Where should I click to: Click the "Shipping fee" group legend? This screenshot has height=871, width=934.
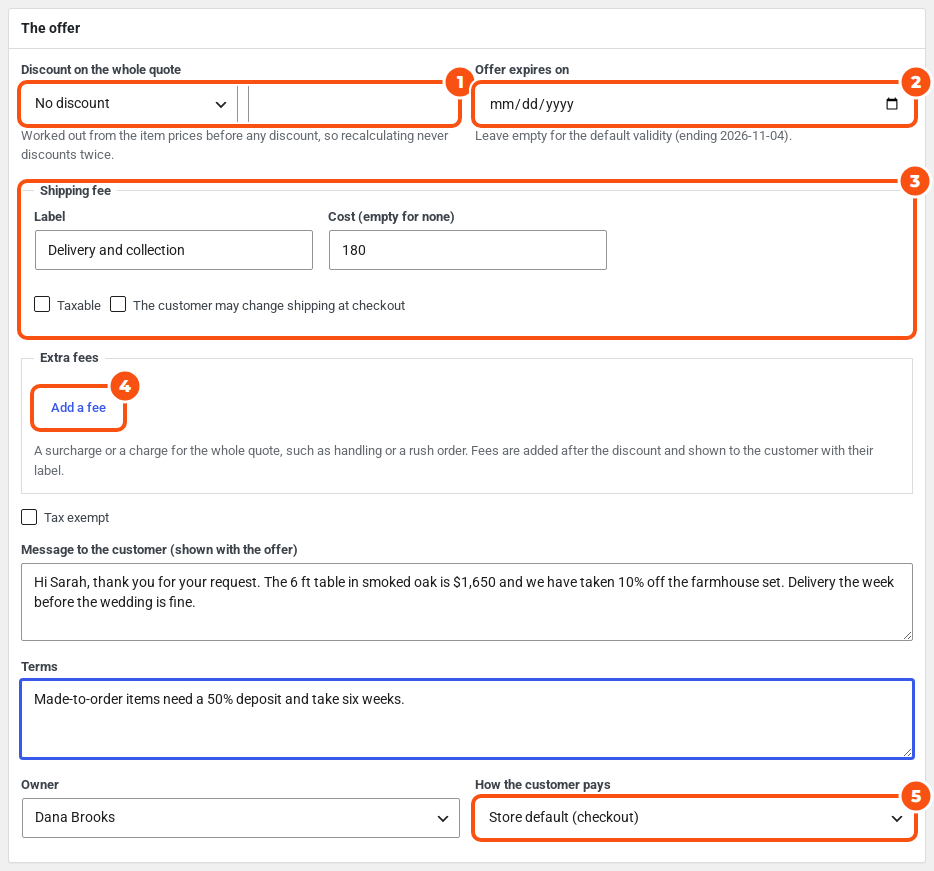pyautogui.click(x=76, y=191)
